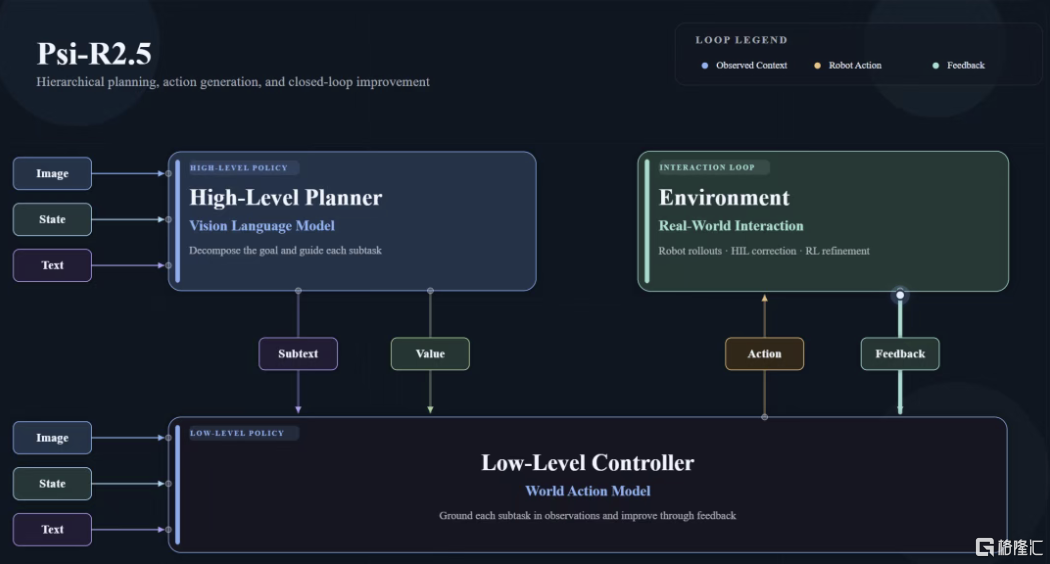Viewport: 1050px width, 564px height.
Task: Click the Observed Context legend label
Action: coord(751,66)
